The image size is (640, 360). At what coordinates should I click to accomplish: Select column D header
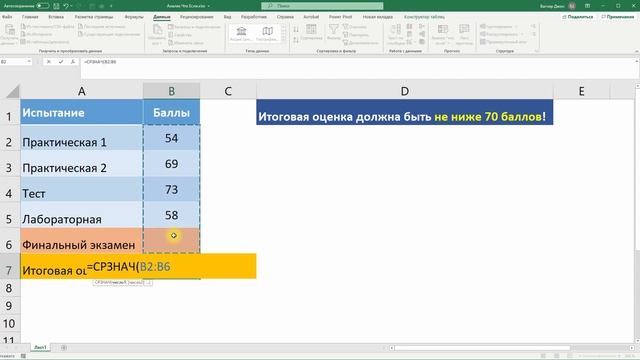click(x=404, y=91)
